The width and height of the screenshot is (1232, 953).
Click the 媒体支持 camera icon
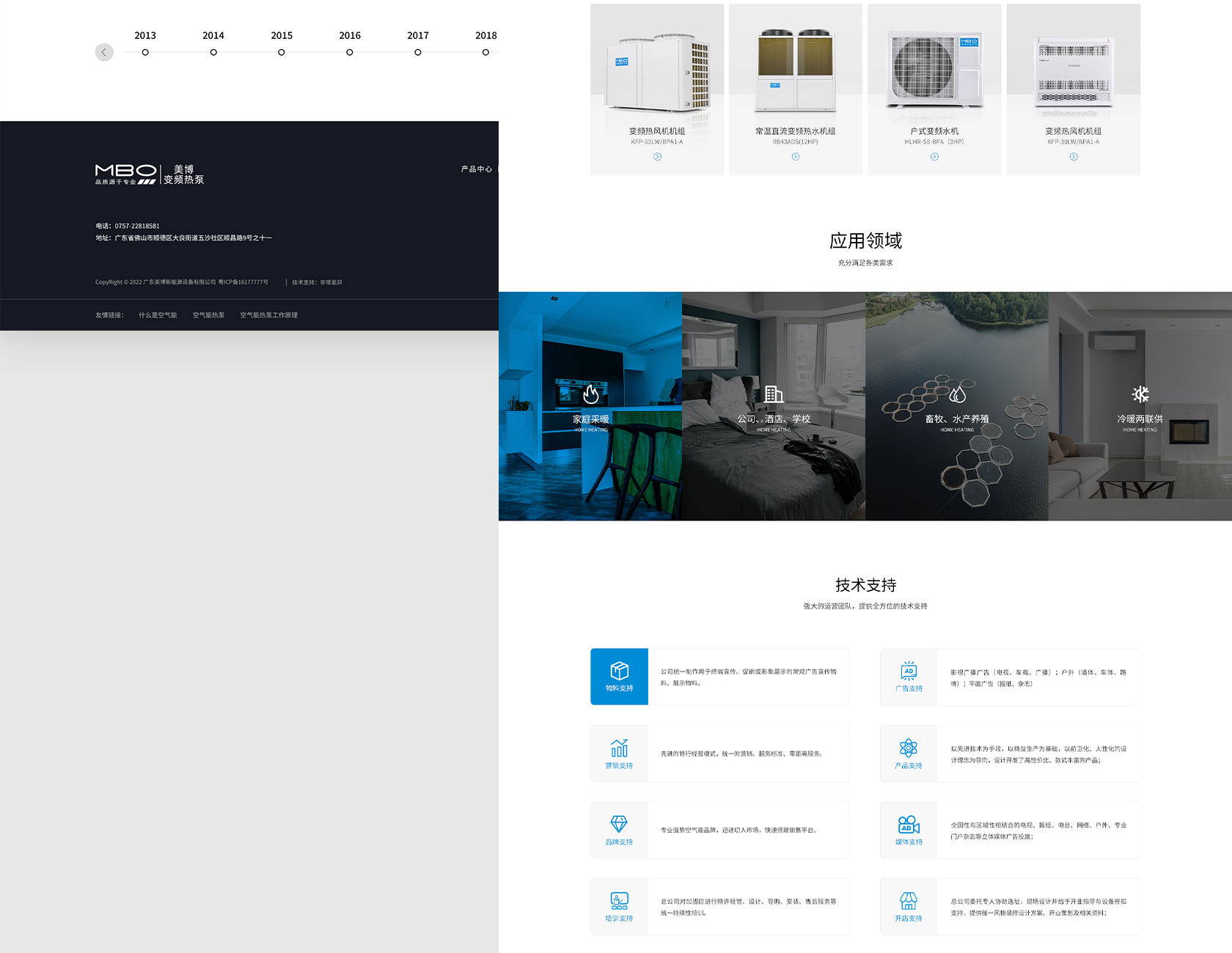(909, 825)
